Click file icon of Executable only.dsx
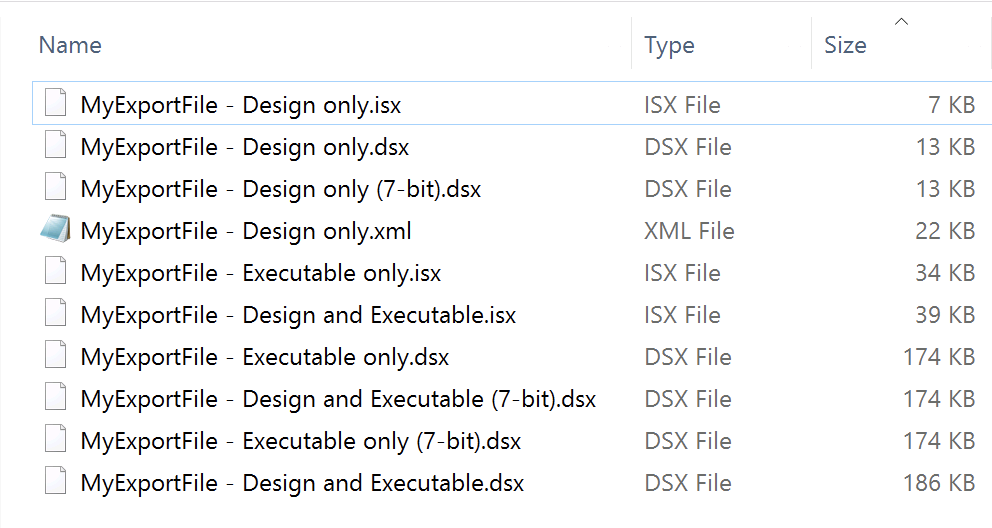Viewport: 992px width, 528px height. point(56,357)
